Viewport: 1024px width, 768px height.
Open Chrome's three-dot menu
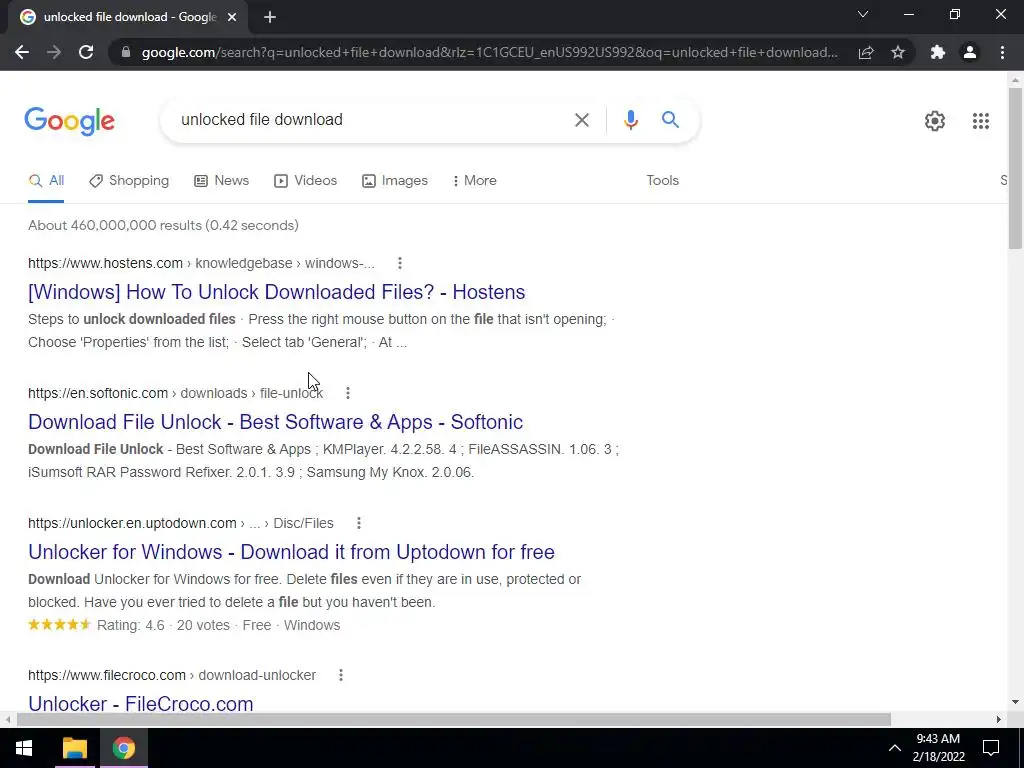coord(1002,52)
